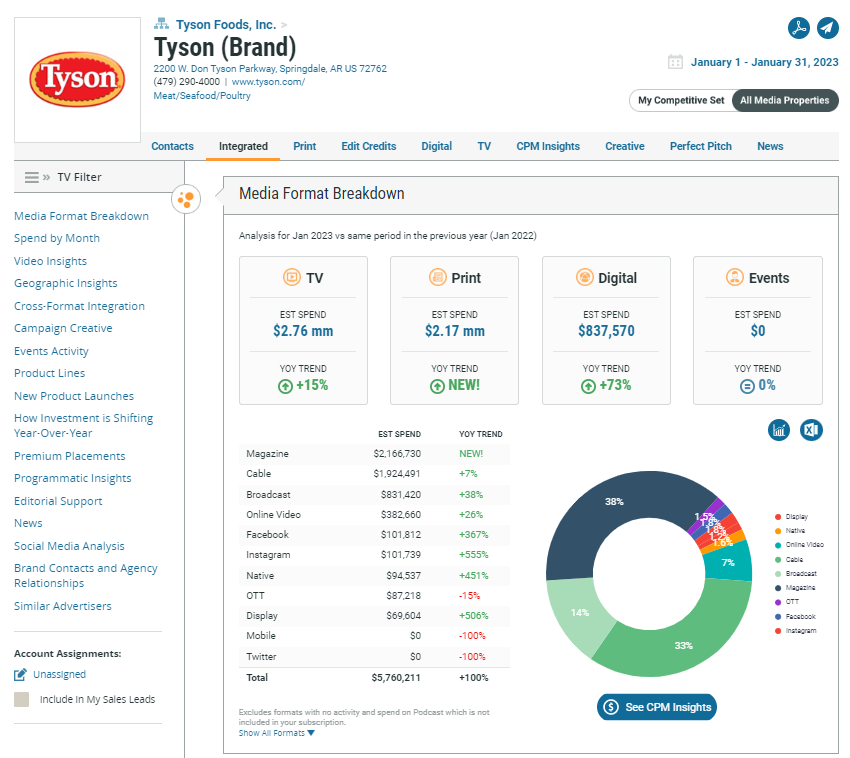Jump to Programmatic Insights section
Image resolution: width=850 pixels, height=758 pixels.
pyautogui.click(x=73, y=478)
